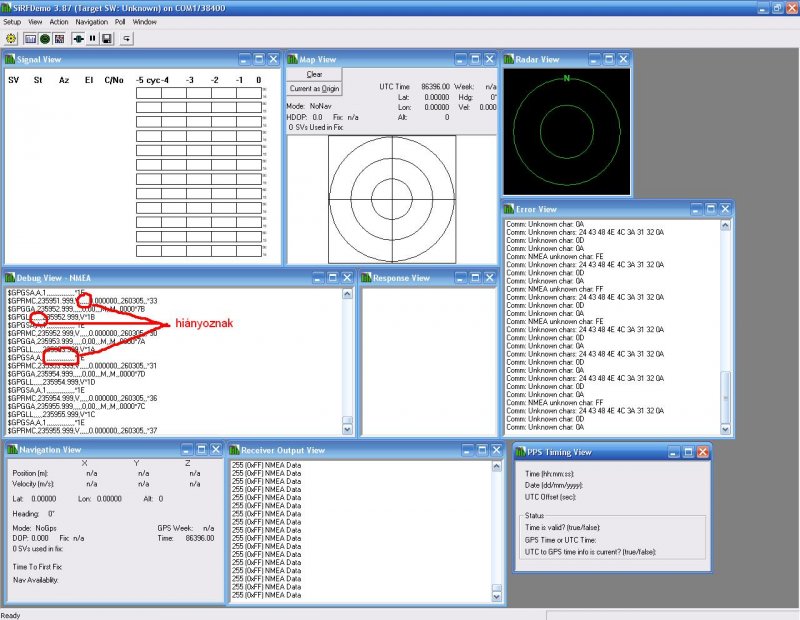Click Error View scrollbar down arrow

[726, 429]
